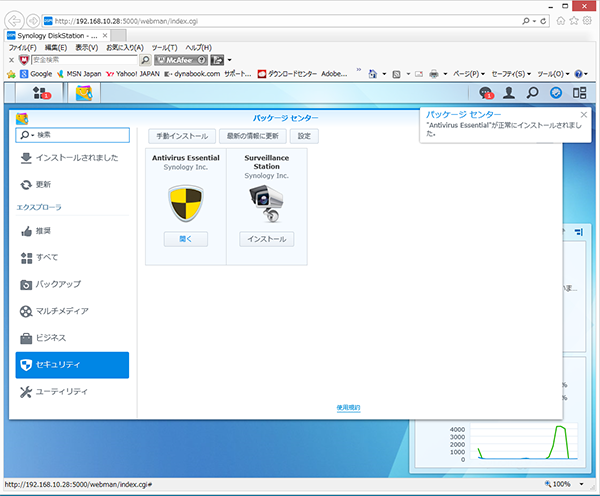
Task: Click the browser home icon
Action: [x=561, y=21]
